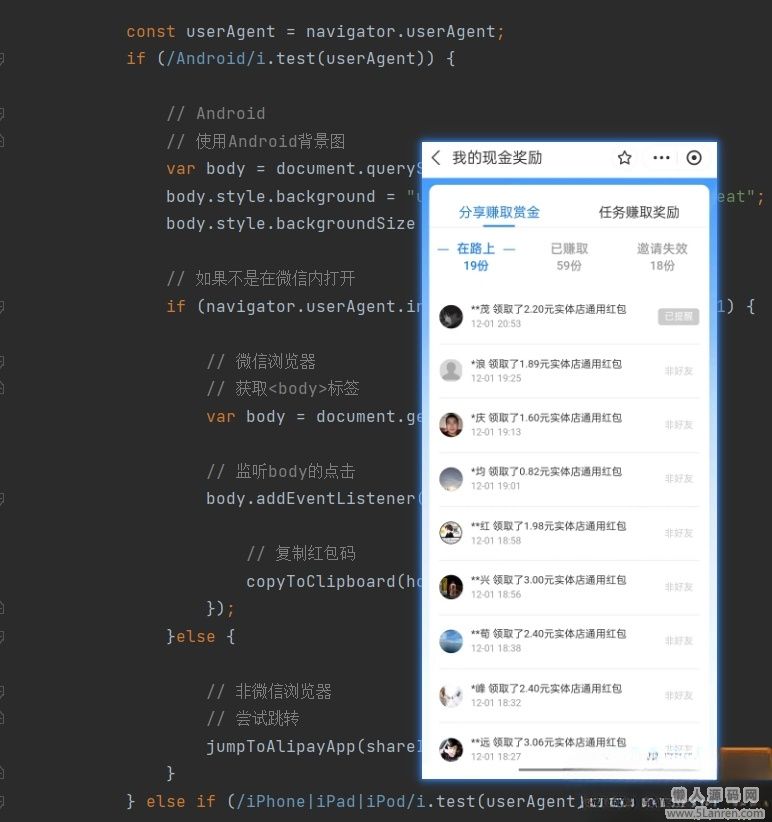This screenshot has height=822, width=772.
Task: Click the gray 已提醒 button
Action: tap(678, 316)
